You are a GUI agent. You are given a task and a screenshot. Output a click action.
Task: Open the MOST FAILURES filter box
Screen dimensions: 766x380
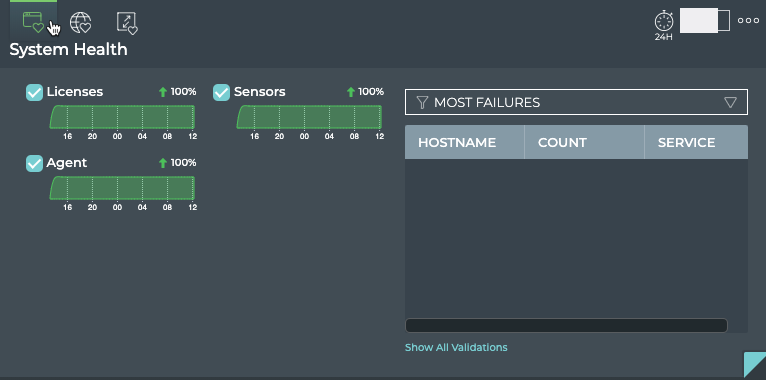576,102
